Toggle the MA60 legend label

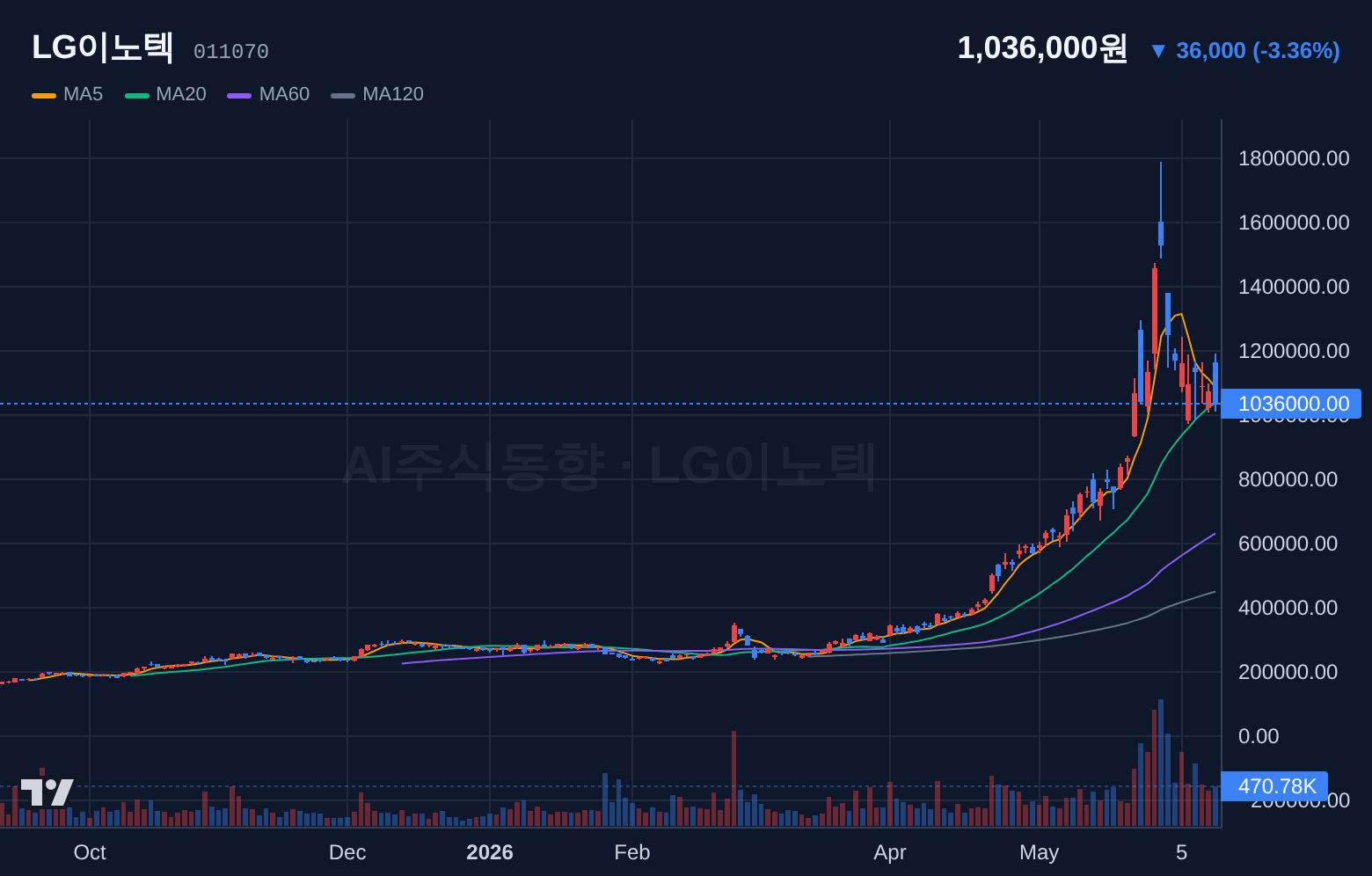pyautogui.click(x=284, y=94)
